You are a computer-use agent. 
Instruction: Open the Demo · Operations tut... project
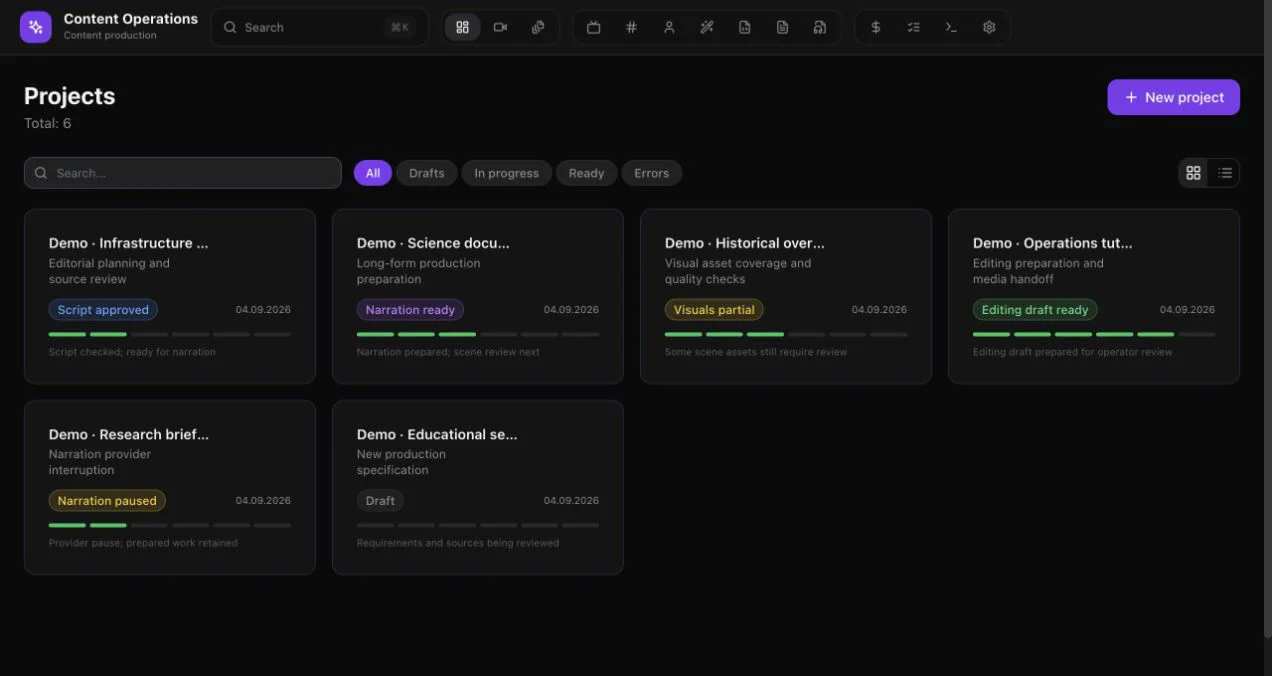1094,296
